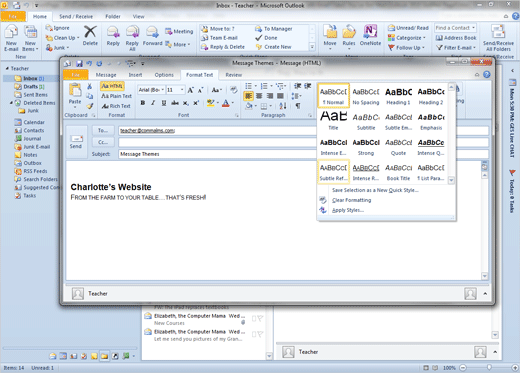This screenshot has width=520, height=373.
Task: Switch message format to Rich Text
Action: (x=116, y=106)
